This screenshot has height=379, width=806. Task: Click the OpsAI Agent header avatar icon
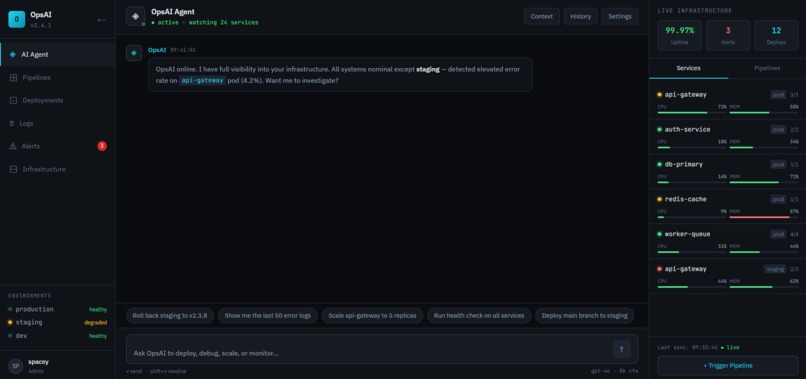135,16
